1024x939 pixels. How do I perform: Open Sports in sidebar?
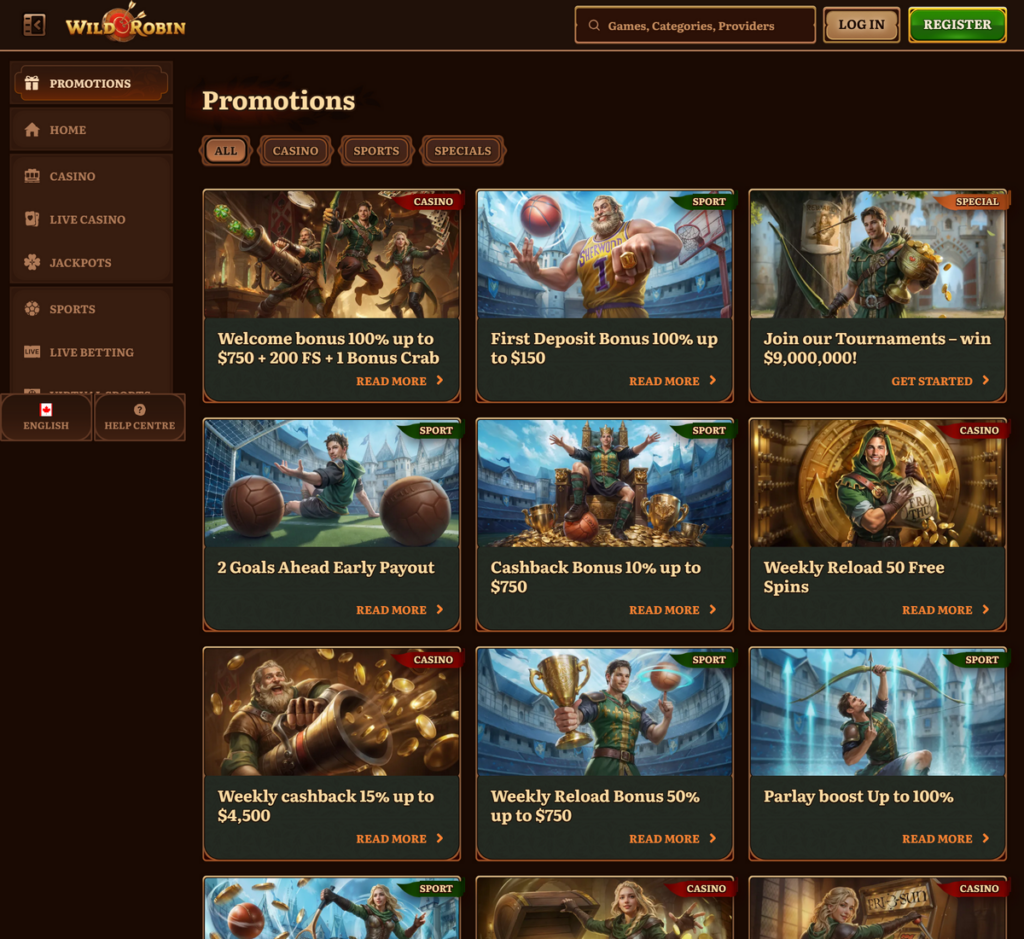click(91, 308)
